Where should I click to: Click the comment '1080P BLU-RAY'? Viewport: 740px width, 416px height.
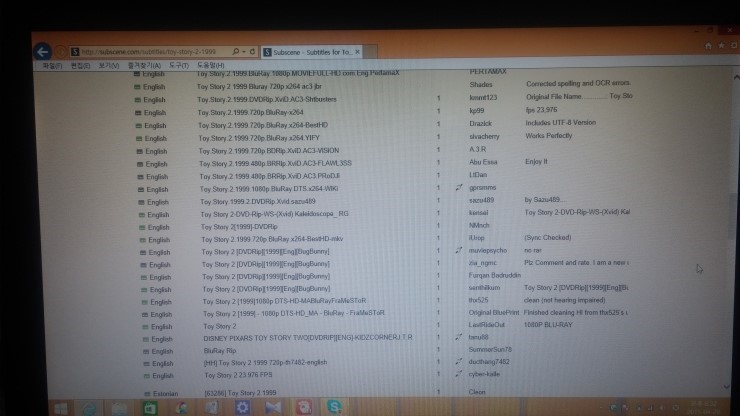[548, 325]
